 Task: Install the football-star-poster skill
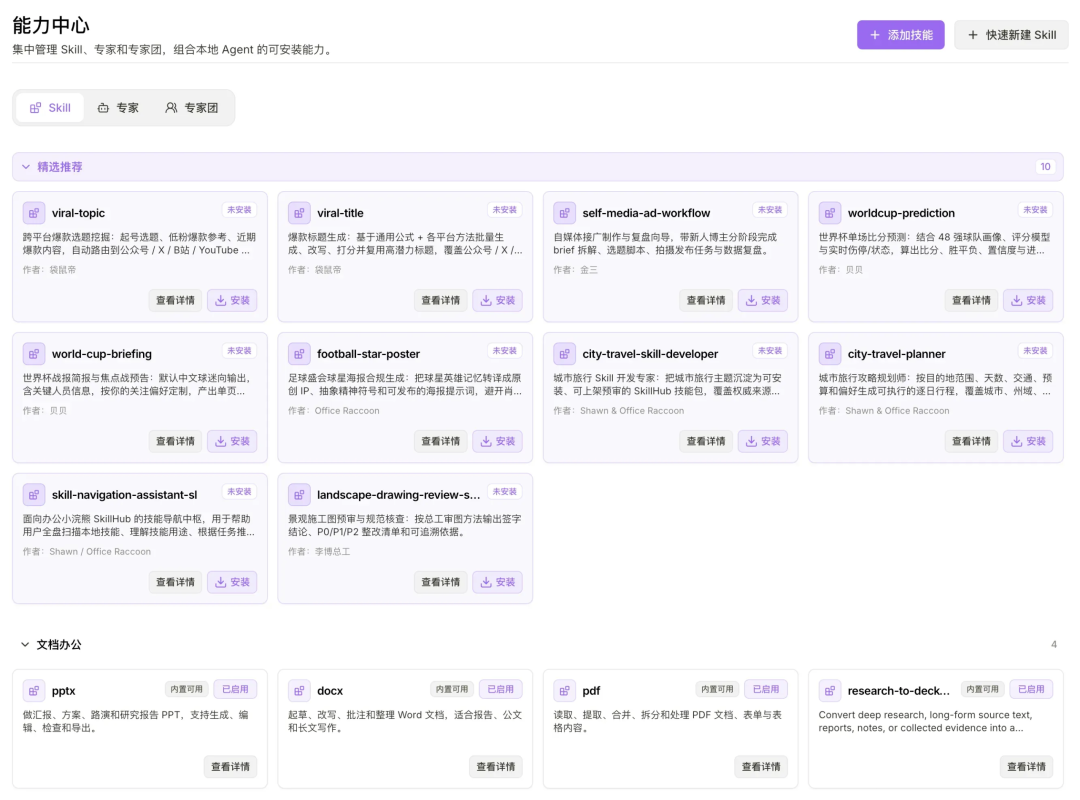[497, 441]
